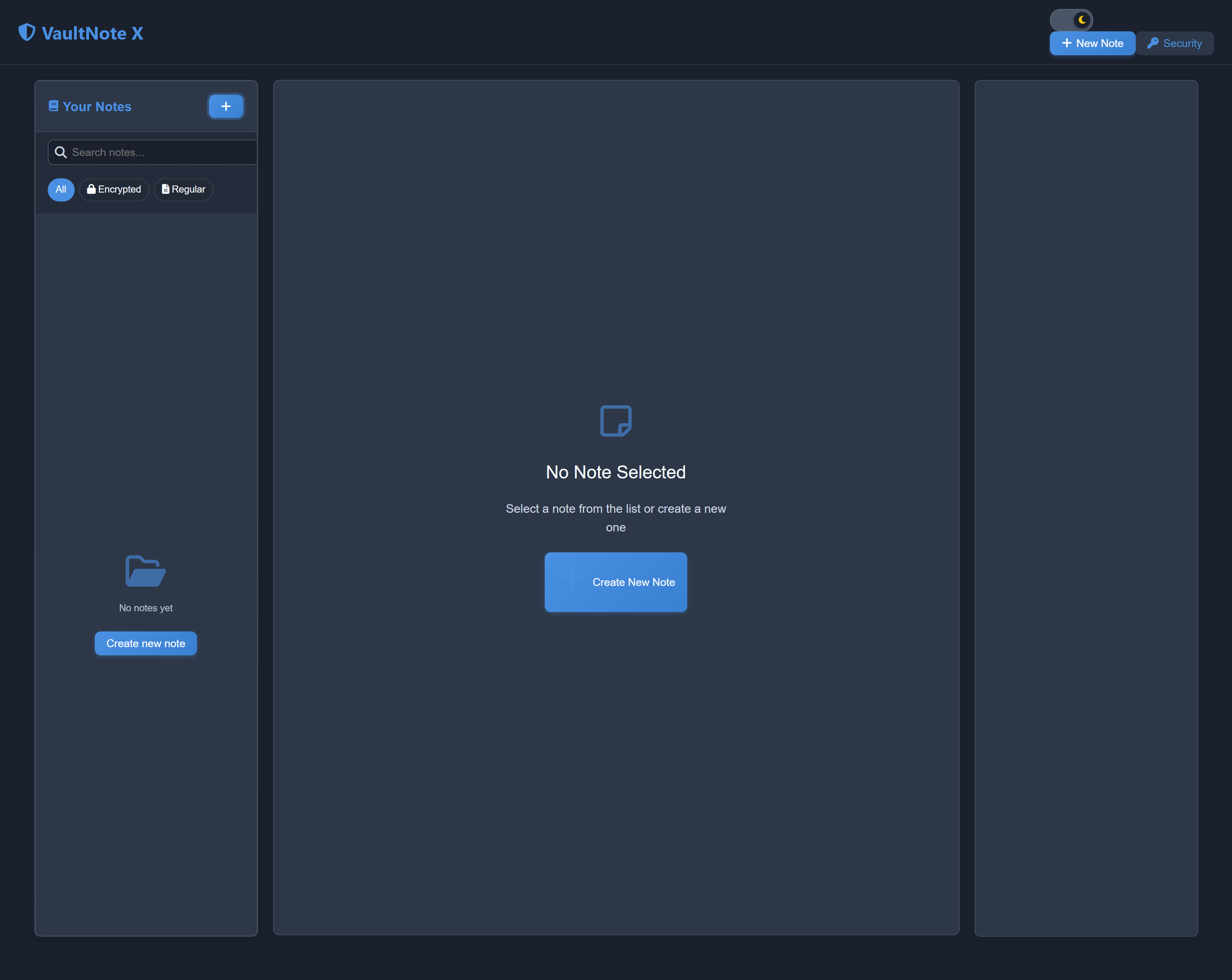Click the document icon on Regular filter

point(165,189)
